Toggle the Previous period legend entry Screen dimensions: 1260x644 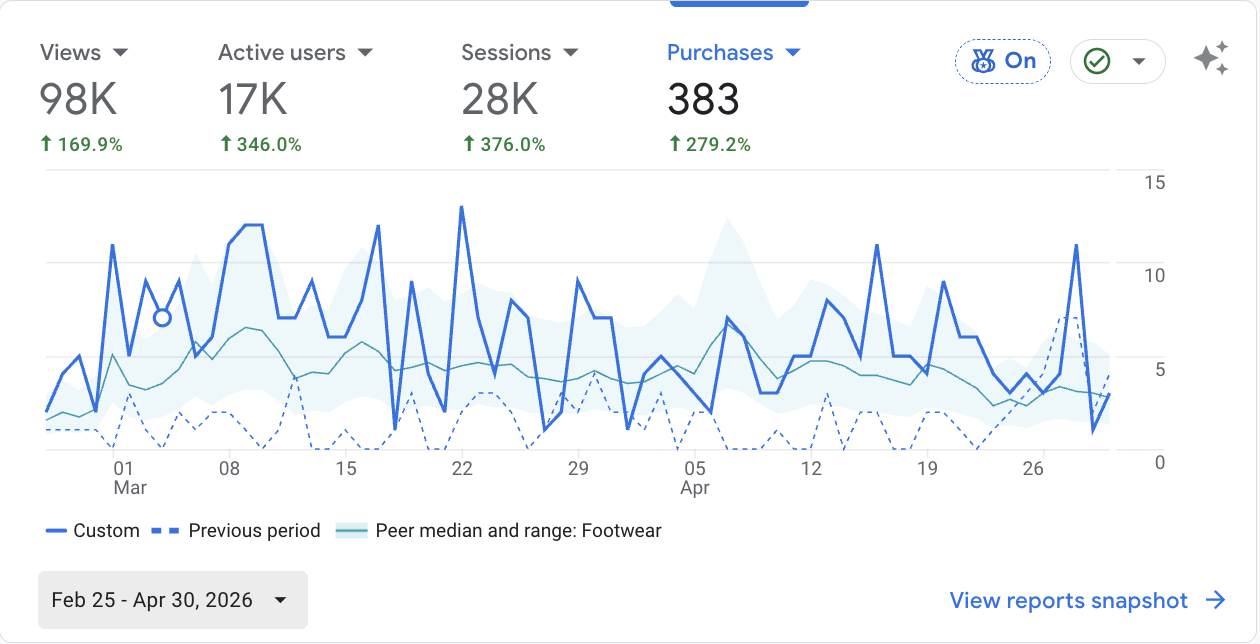click(236, 531)
